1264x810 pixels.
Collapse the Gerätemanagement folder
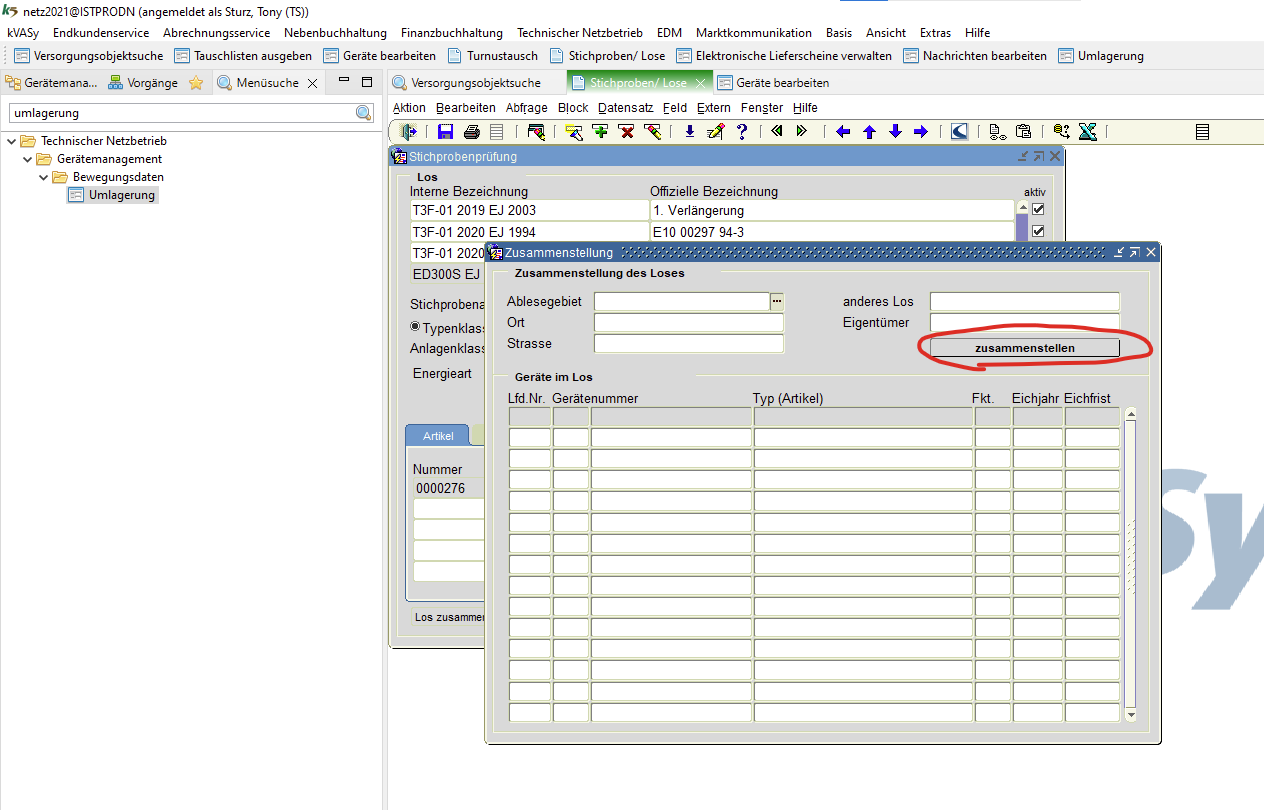point(27,159)
